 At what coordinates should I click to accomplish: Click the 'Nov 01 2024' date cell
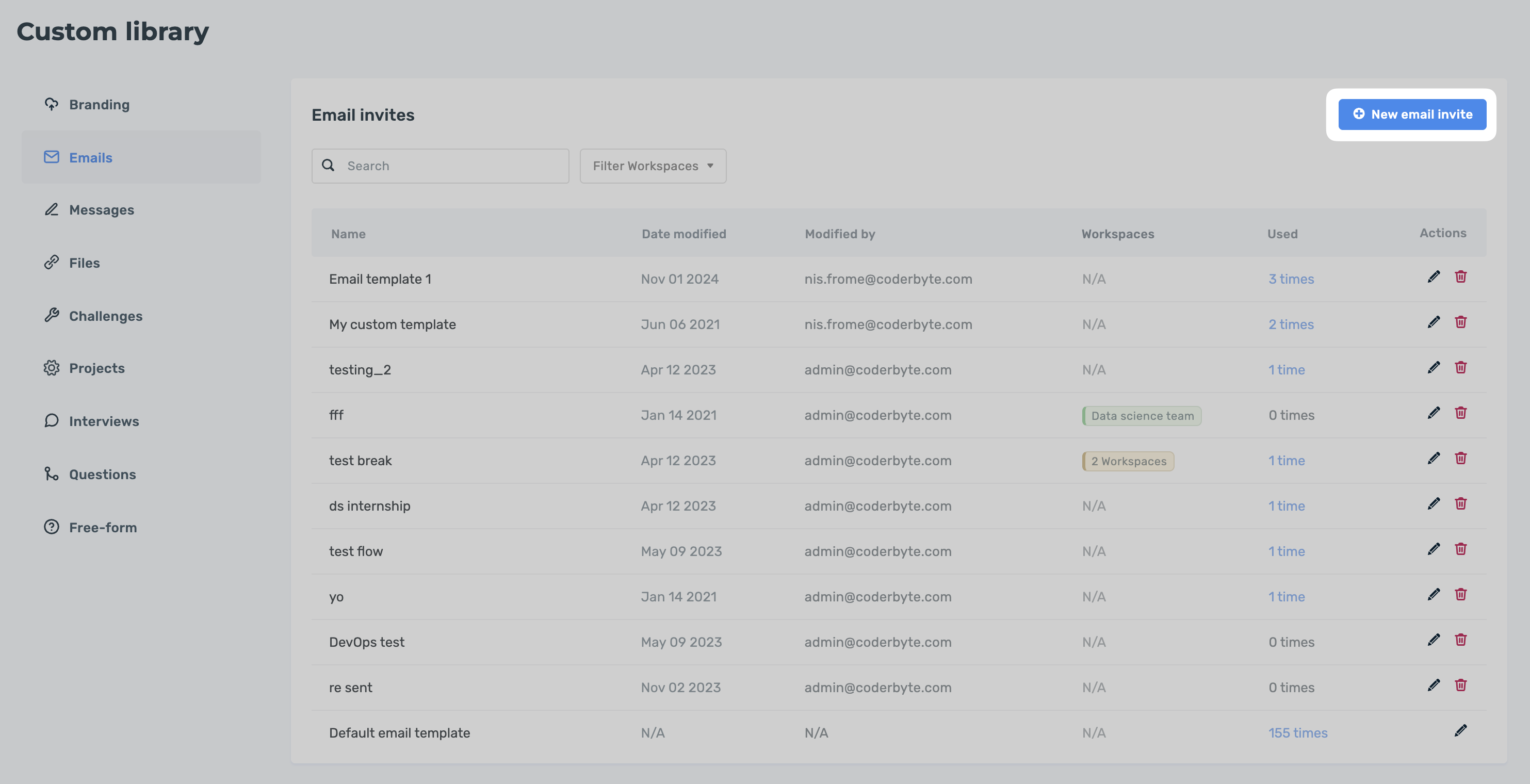(679, 279)
